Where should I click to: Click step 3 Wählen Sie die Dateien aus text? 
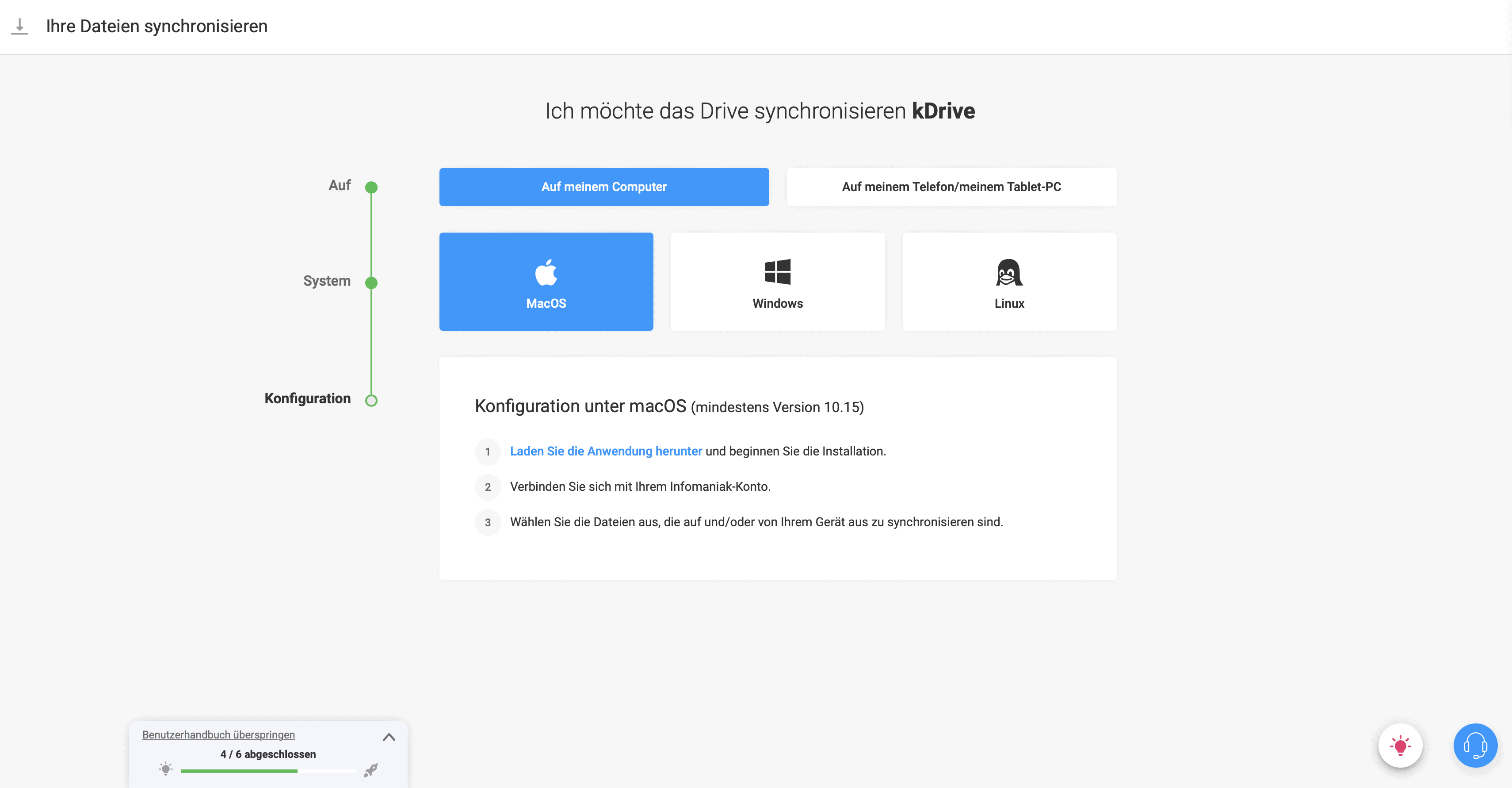(756, 521)
